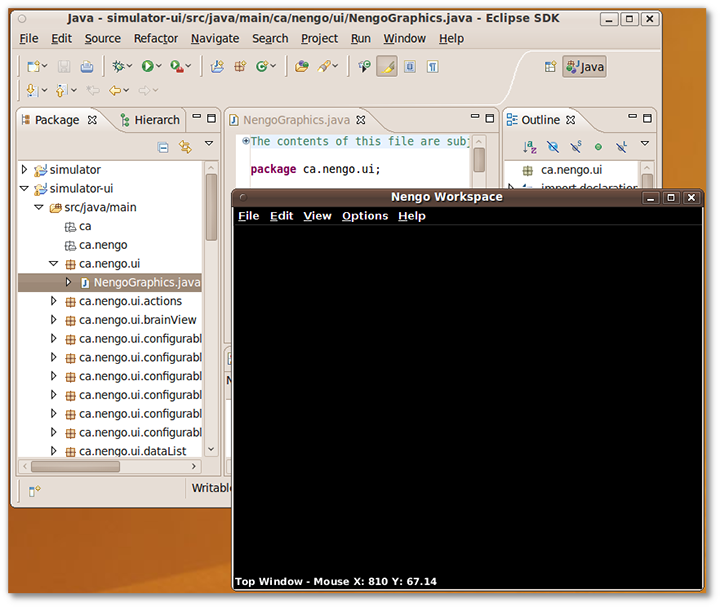Screen dimensions: 720x607
Task: Open the Eclipse Navigate menu
Action: [x=215, y=39]
